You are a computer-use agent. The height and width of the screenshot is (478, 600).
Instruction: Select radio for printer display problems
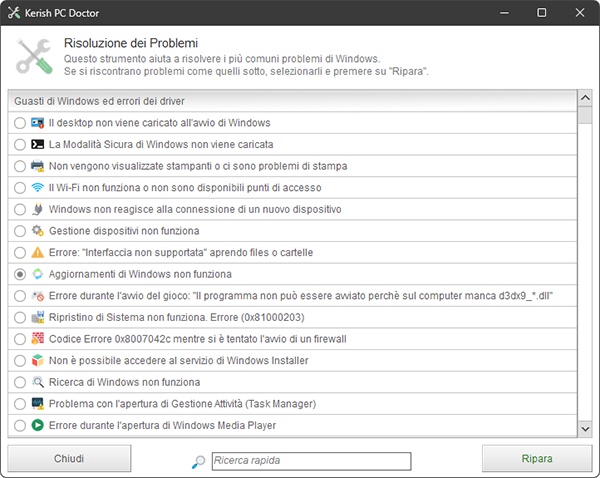pos(20,166)
